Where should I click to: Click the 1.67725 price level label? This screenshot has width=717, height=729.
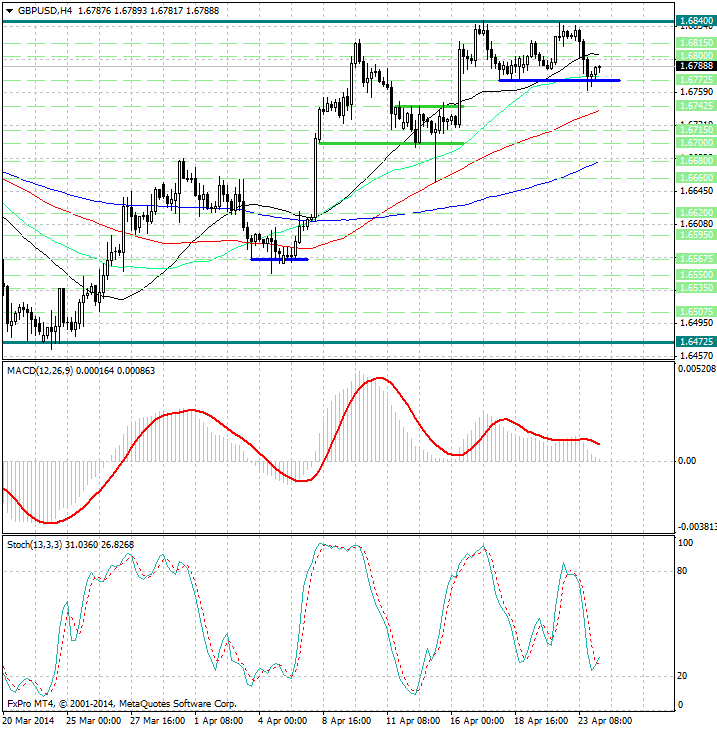tap(696, 80)
